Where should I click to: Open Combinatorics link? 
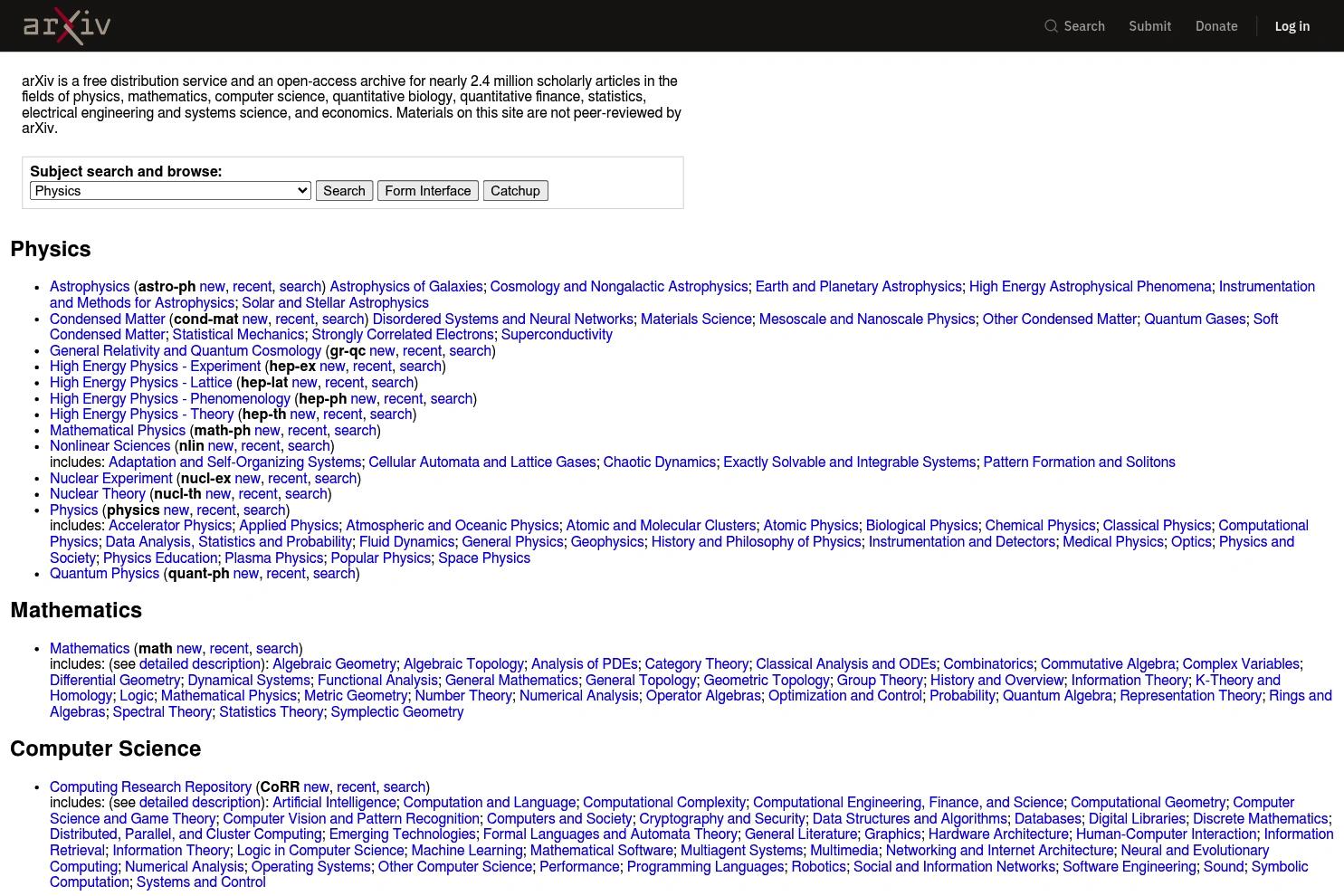point(988,664)
